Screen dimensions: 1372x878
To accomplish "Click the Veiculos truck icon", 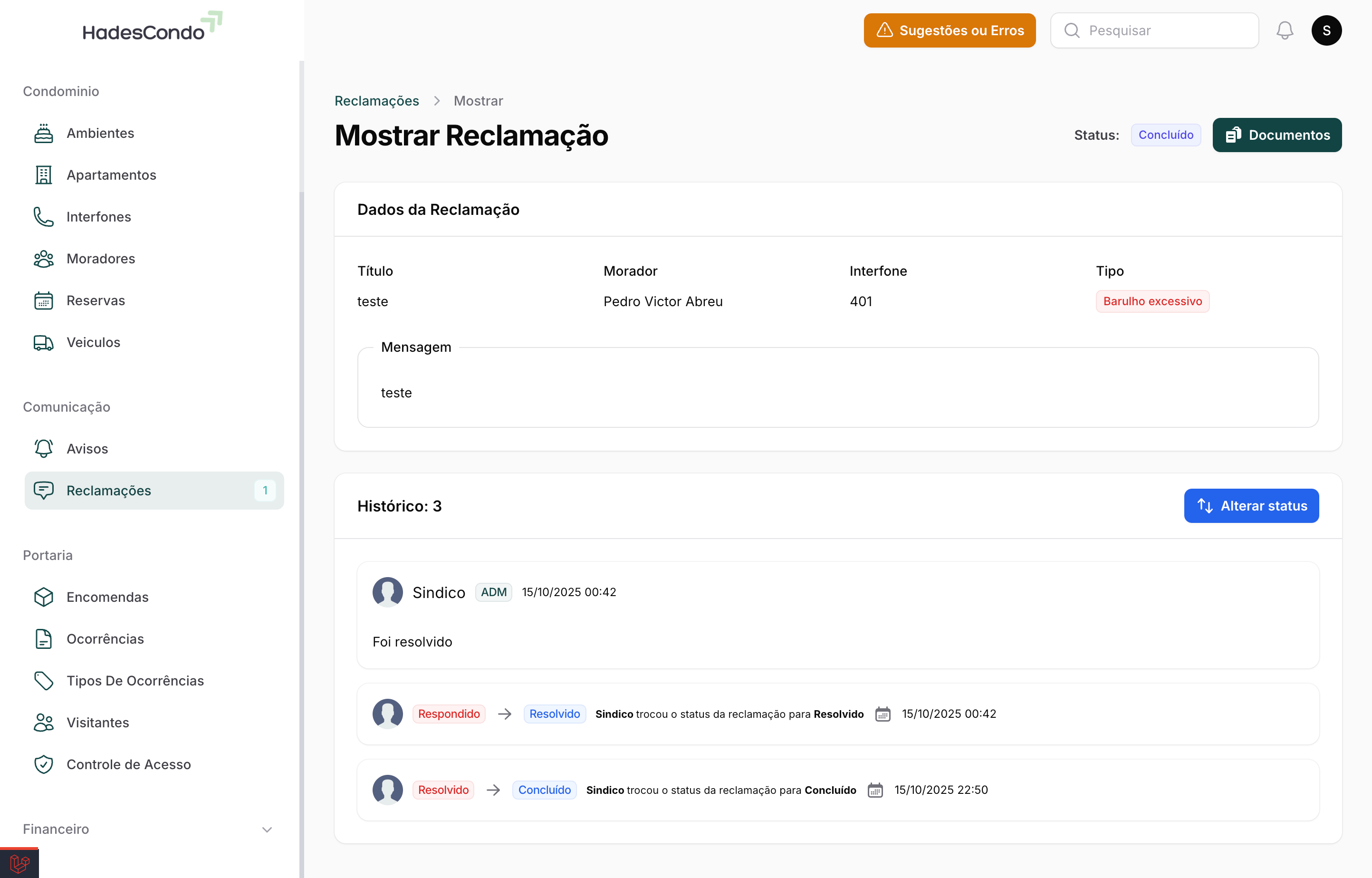I will pyautogui.click(x=43, y=342).
